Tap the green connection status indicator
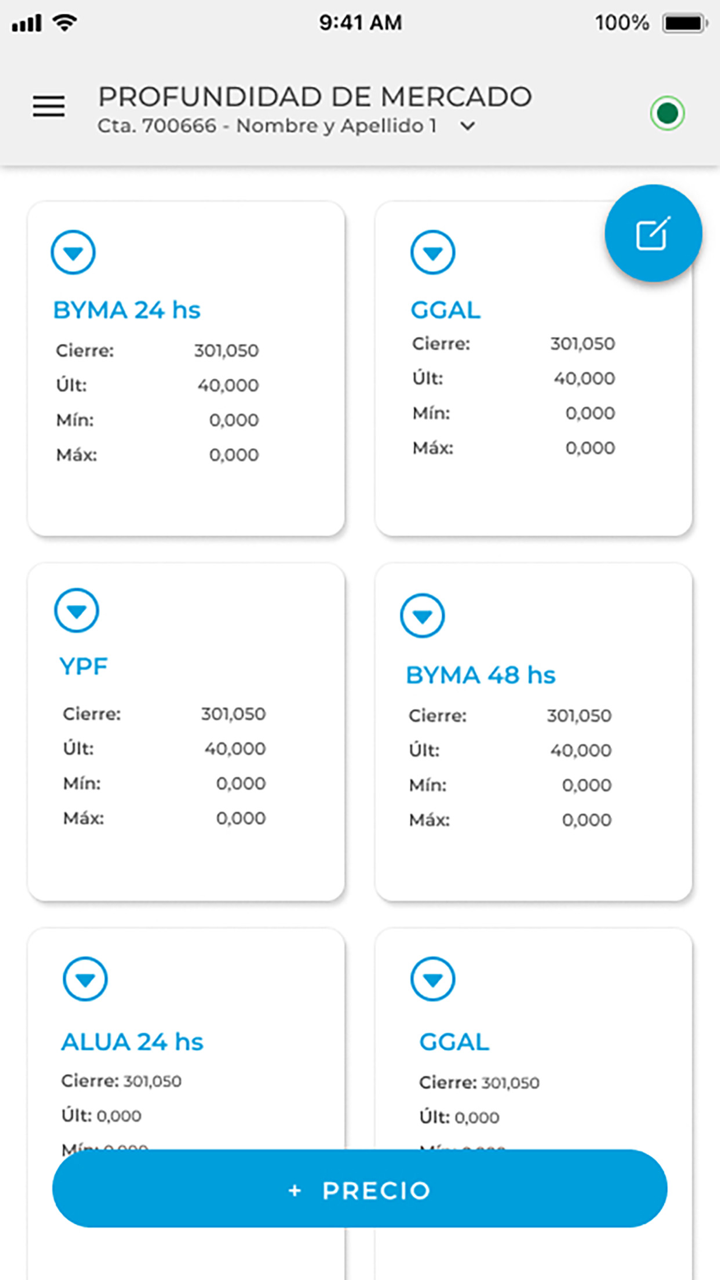Viewport: 720px width, 1280px height. [x=667, y=113]
